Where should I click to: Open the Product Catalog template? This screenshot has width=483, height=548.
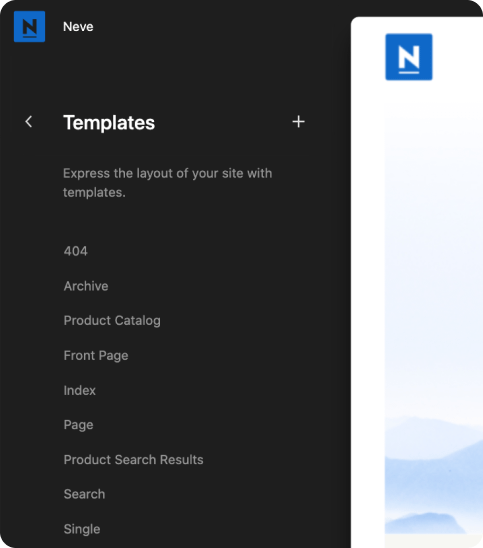pyautogui.click(x=112, y=320)
